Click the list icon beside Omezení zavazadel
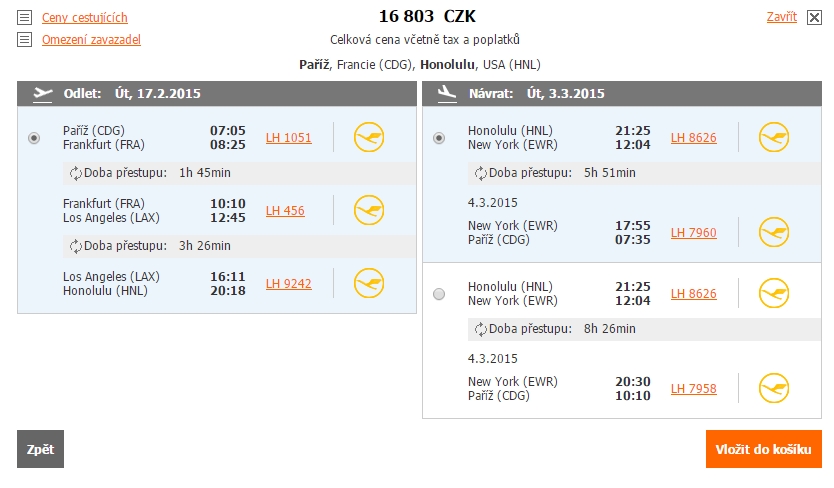 click(x=24, y=39)
